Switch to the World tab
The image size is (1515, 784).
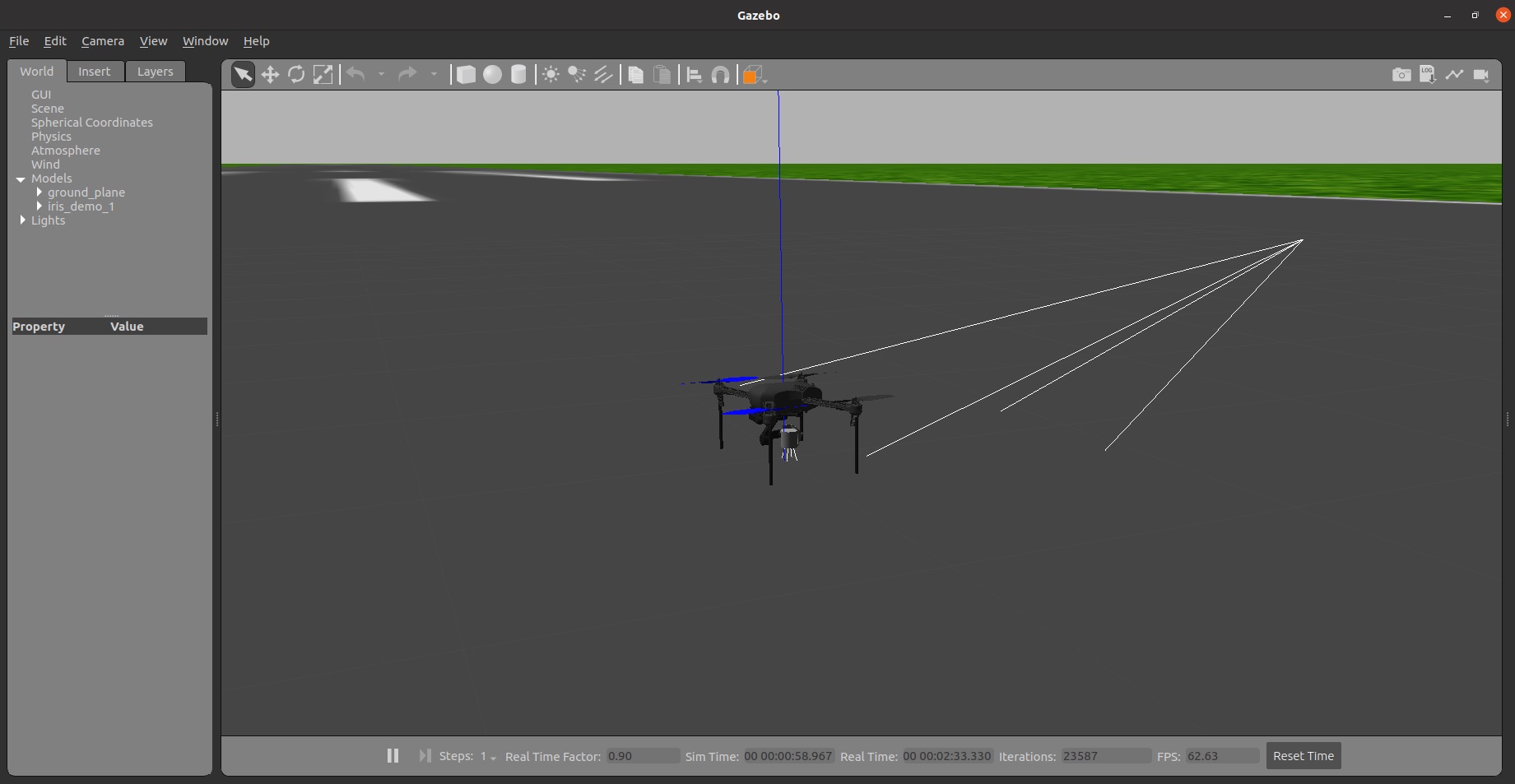tap(37, 72)
